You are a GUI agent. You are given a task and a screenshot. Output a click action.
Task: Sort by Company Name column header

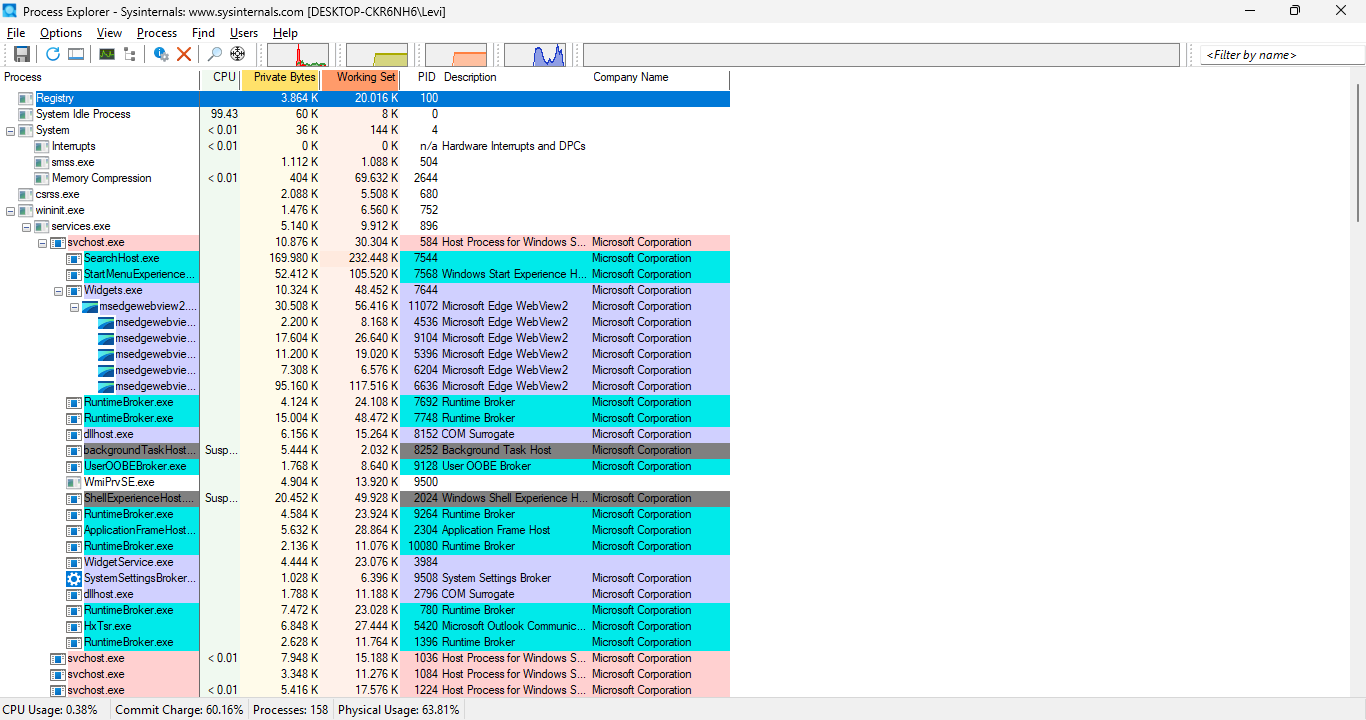660,77
